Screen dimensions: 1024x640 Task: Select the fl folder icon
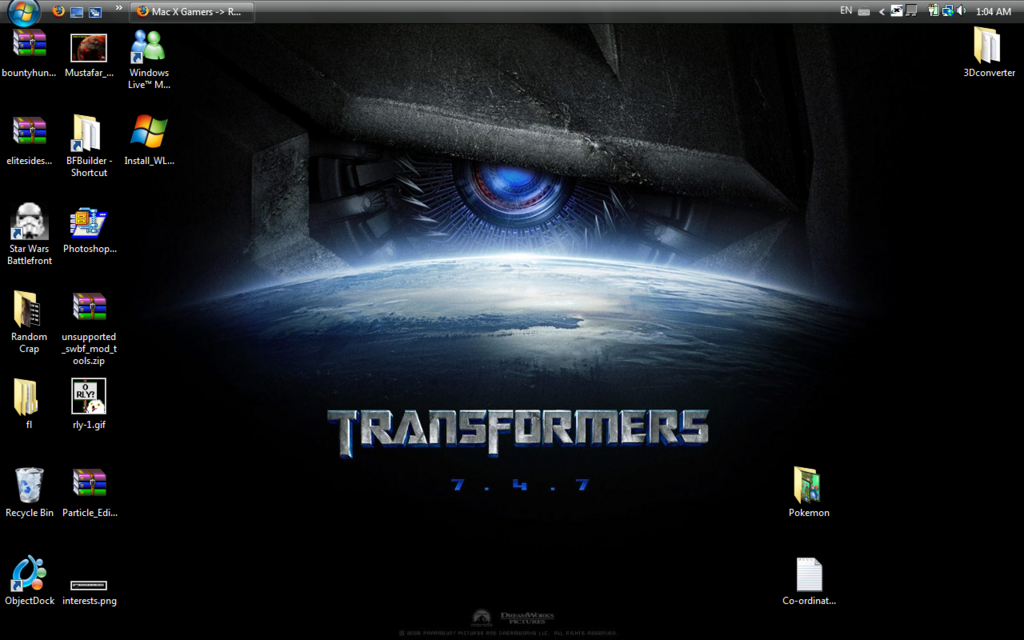click(x=26, y=404)
